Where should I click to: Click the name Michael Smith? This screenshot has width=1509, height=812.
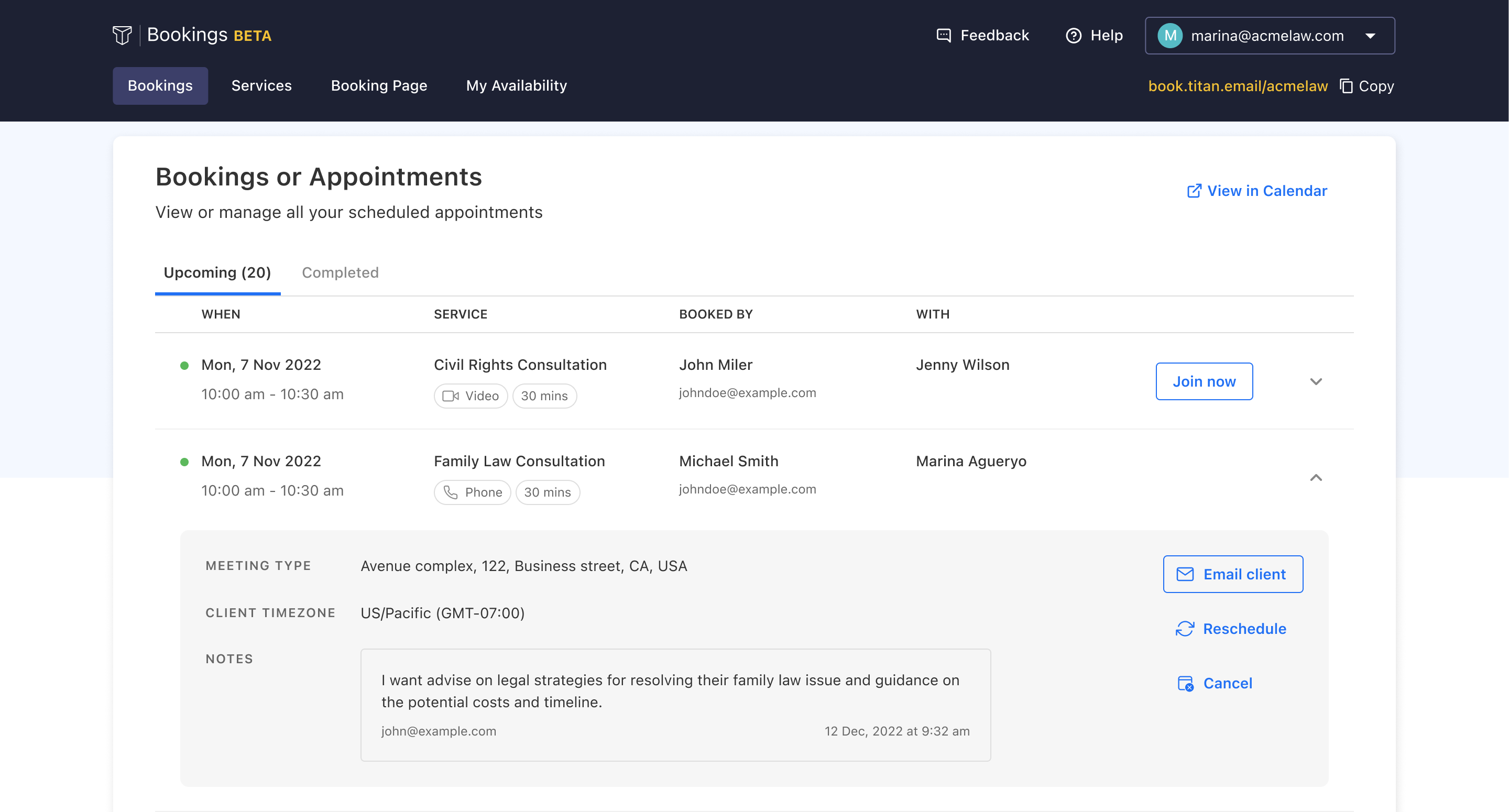(729, 462)
